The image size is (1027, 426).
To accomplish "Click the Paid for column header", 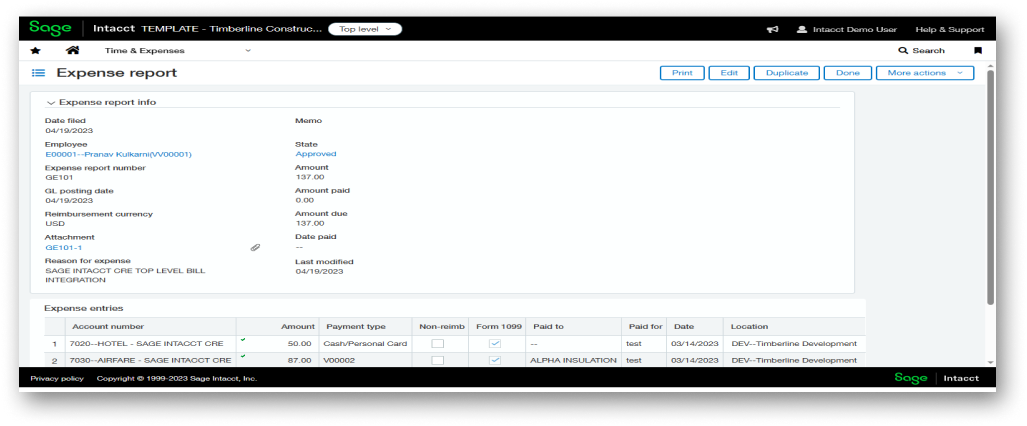I will click(x=644, y=326).
